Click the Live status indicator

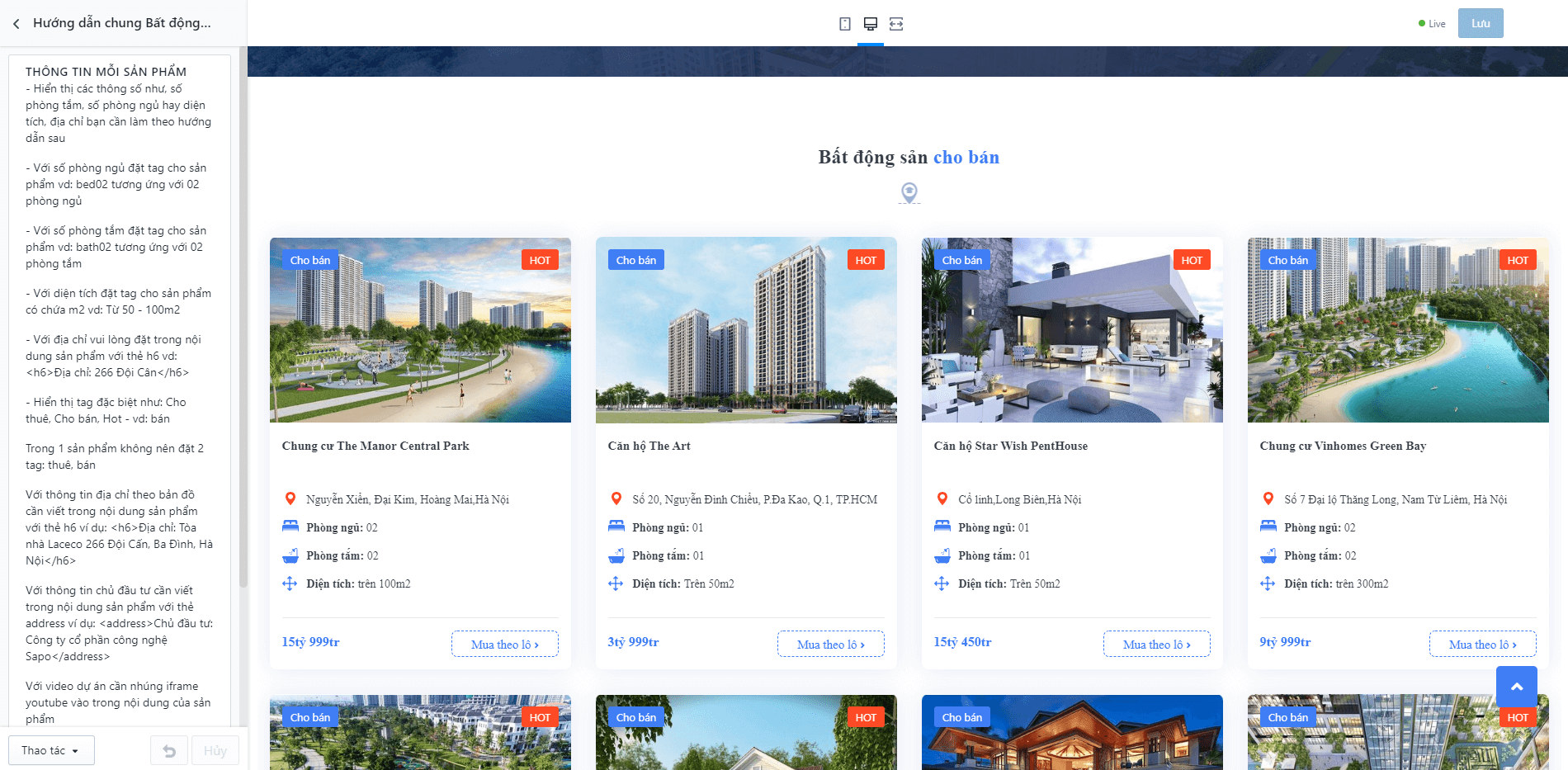[1432, 24]
